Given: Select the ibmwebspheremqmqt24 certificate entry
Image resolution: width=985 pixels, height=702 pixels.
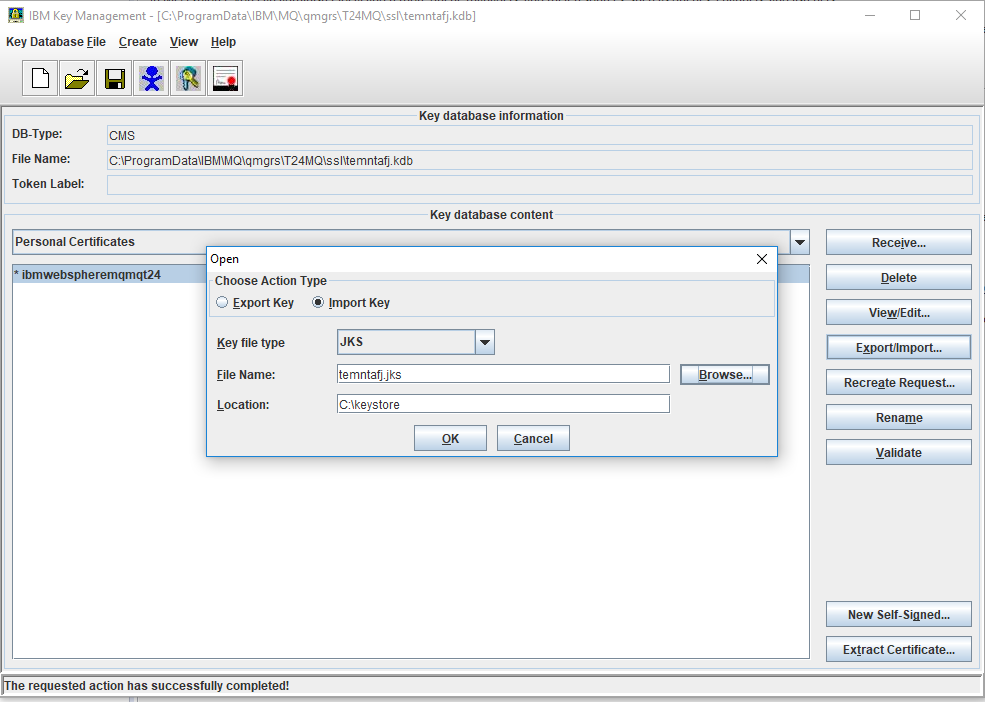Looking at the screenshot, I should coord(109,275).
